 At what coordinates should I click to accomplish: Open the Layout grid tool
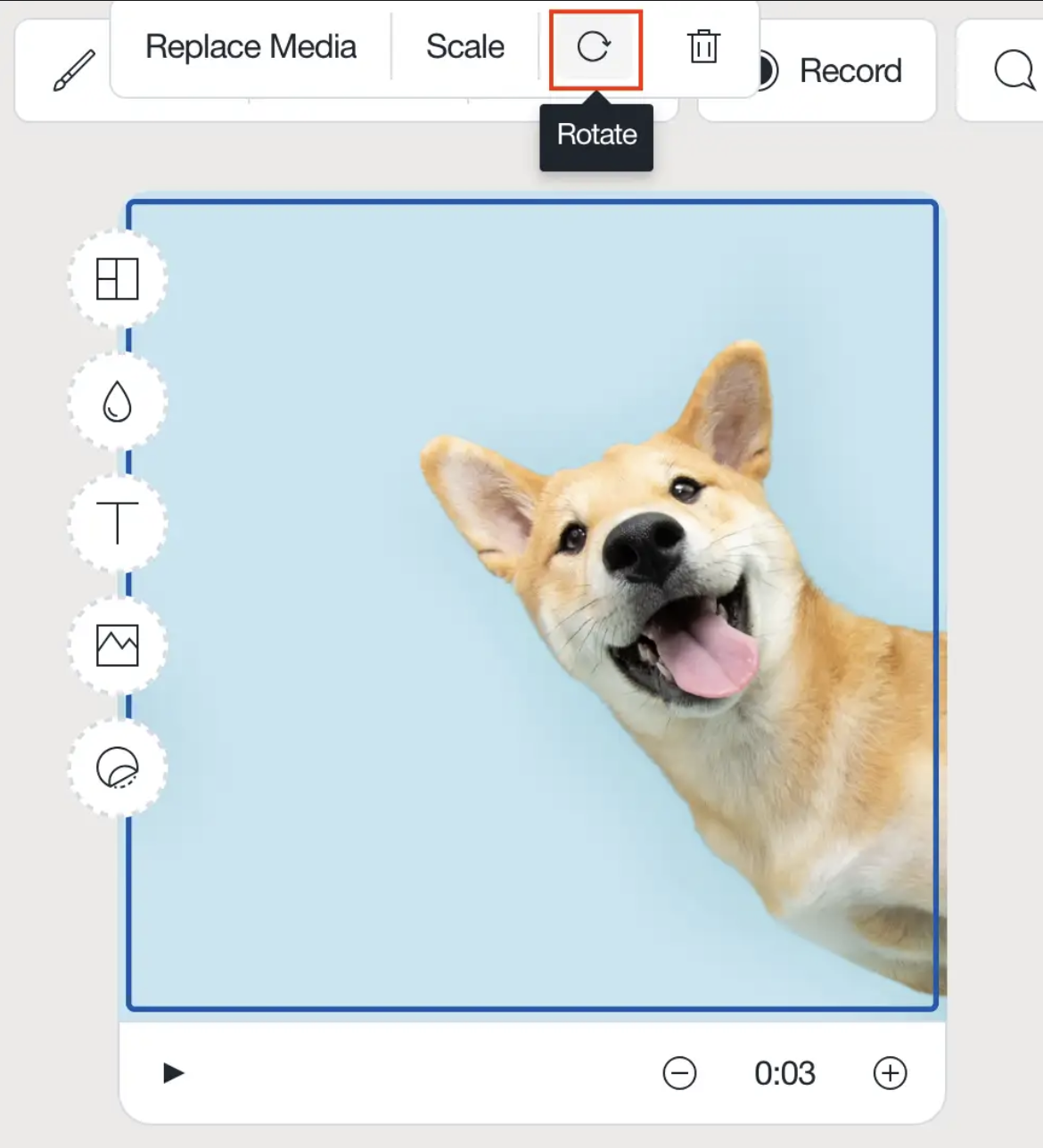pos(118,279)
